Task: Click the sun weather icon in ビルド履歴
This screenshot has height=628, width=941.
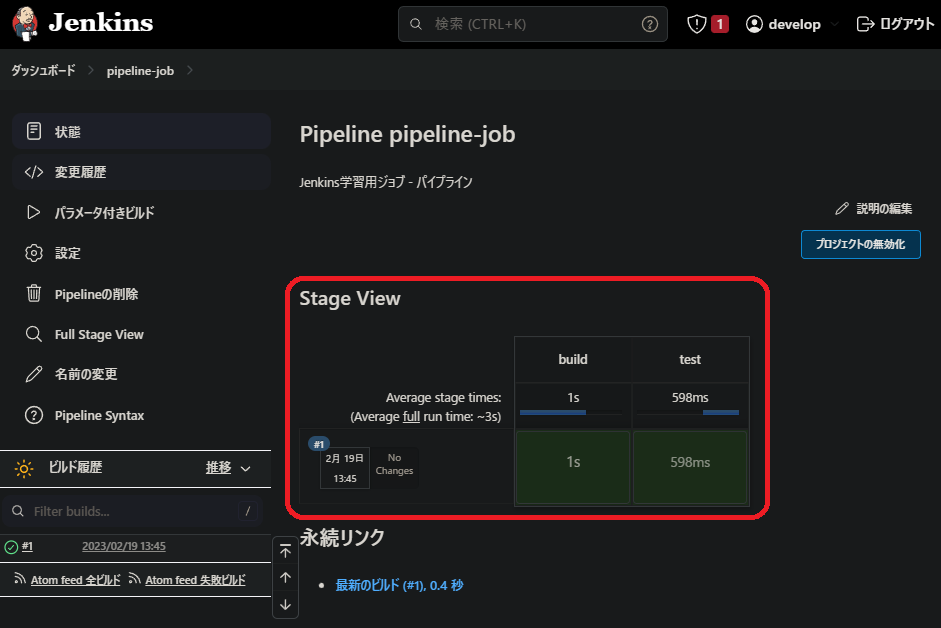Action: pyautogui.click(x=24, y=468)
